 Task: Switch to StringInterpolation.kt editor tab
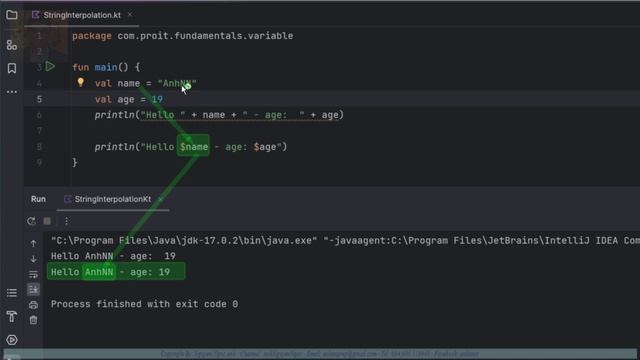(x=82, y=15)
